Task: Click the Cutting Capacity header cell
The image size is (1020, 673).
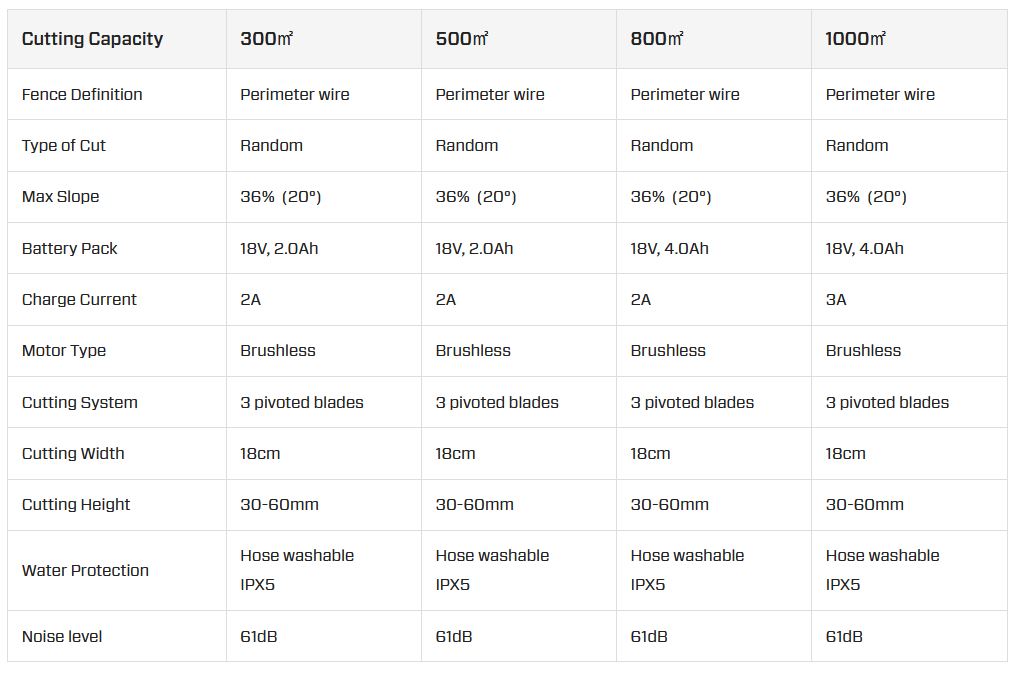Action: (x=92, y=39)
